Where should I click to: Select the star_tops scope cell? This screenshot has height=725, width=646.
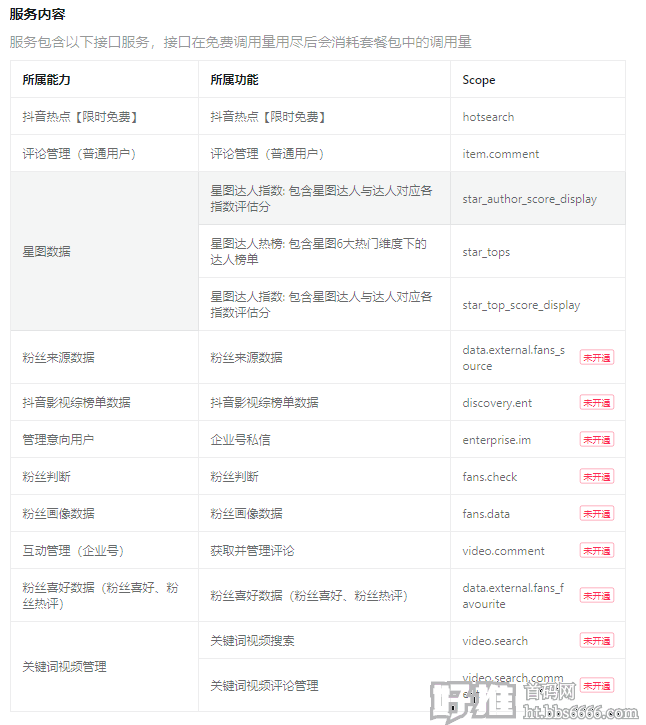pyautogui.click(x=486, y=252)
